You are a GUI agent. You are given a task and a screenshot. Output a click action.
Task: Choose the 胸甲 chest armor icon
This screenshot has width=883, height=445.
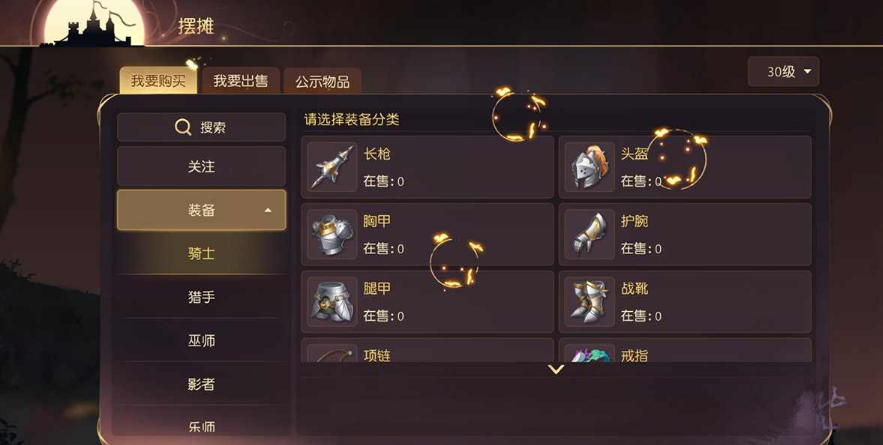tap(333, 234)
